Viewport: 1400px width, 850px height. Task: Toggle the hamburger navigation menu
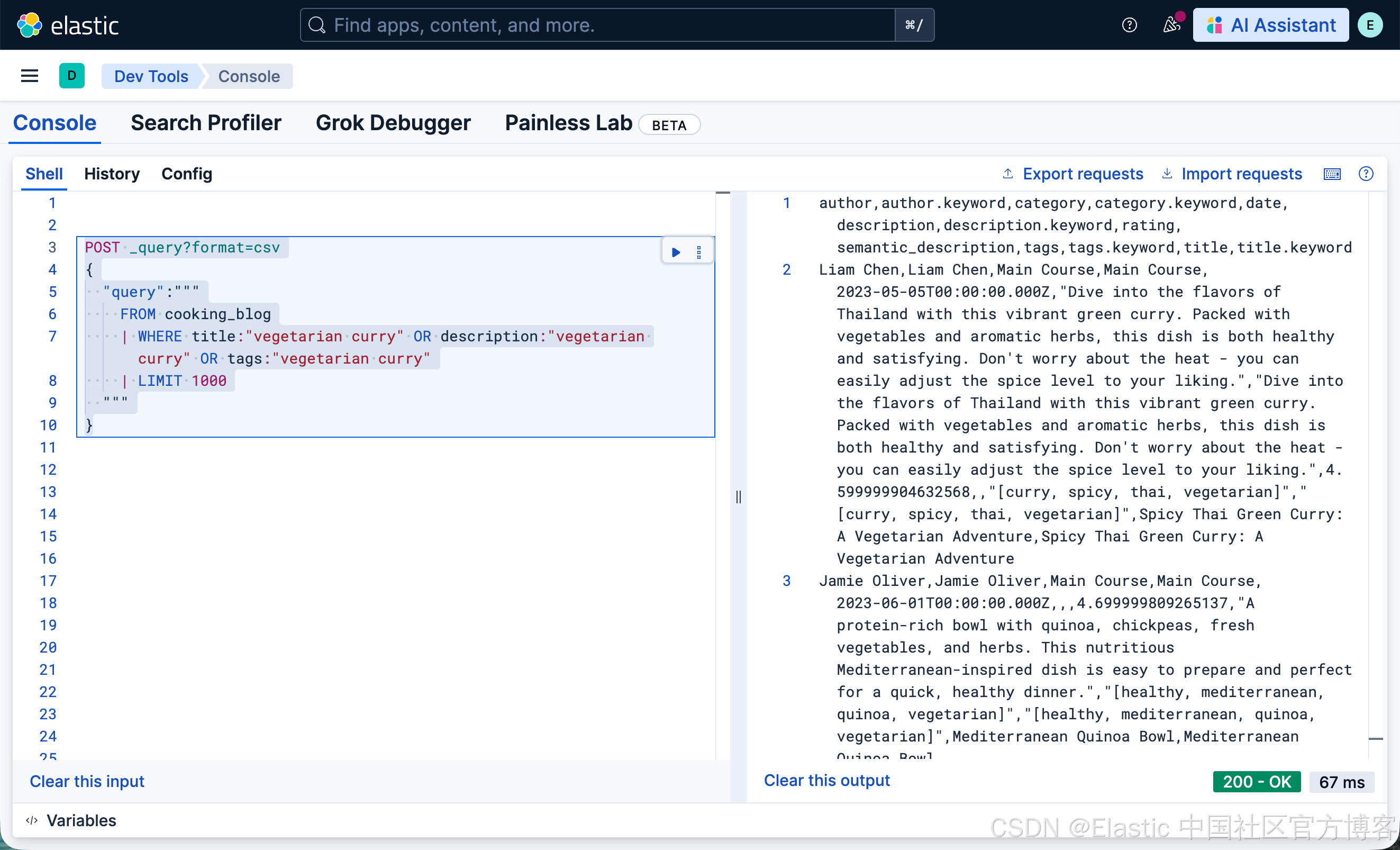(x=30, y=76)
